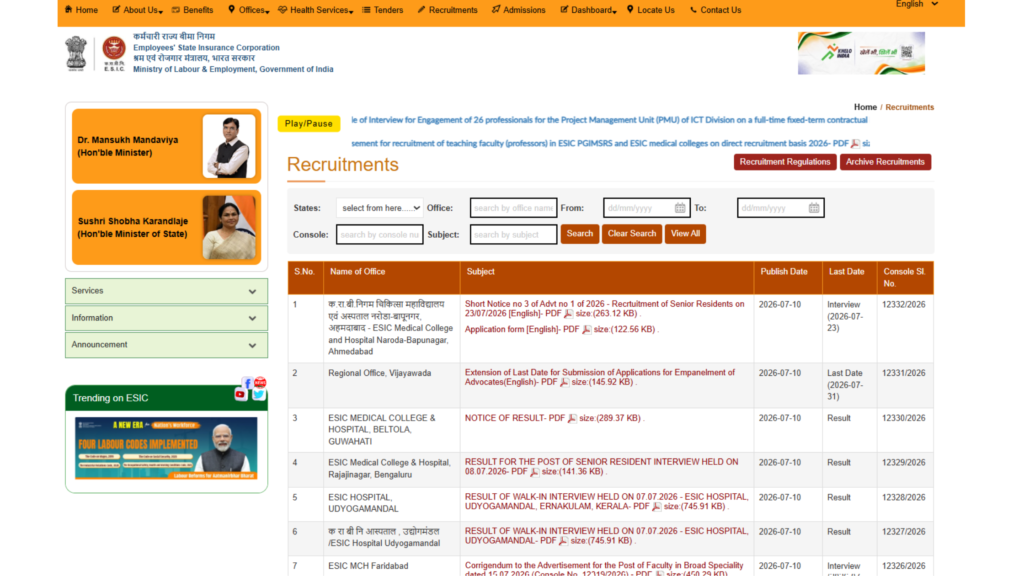Click the View All button
1024x576 pixels.
click(685, 234)
